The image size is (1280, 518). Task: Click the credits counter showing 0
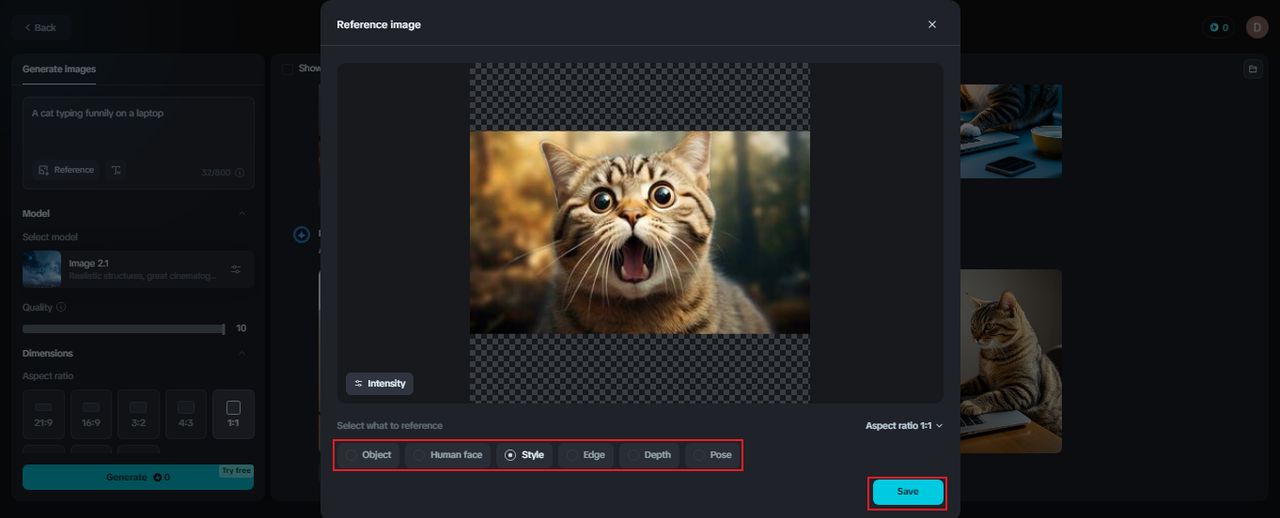click(1219, 27)
